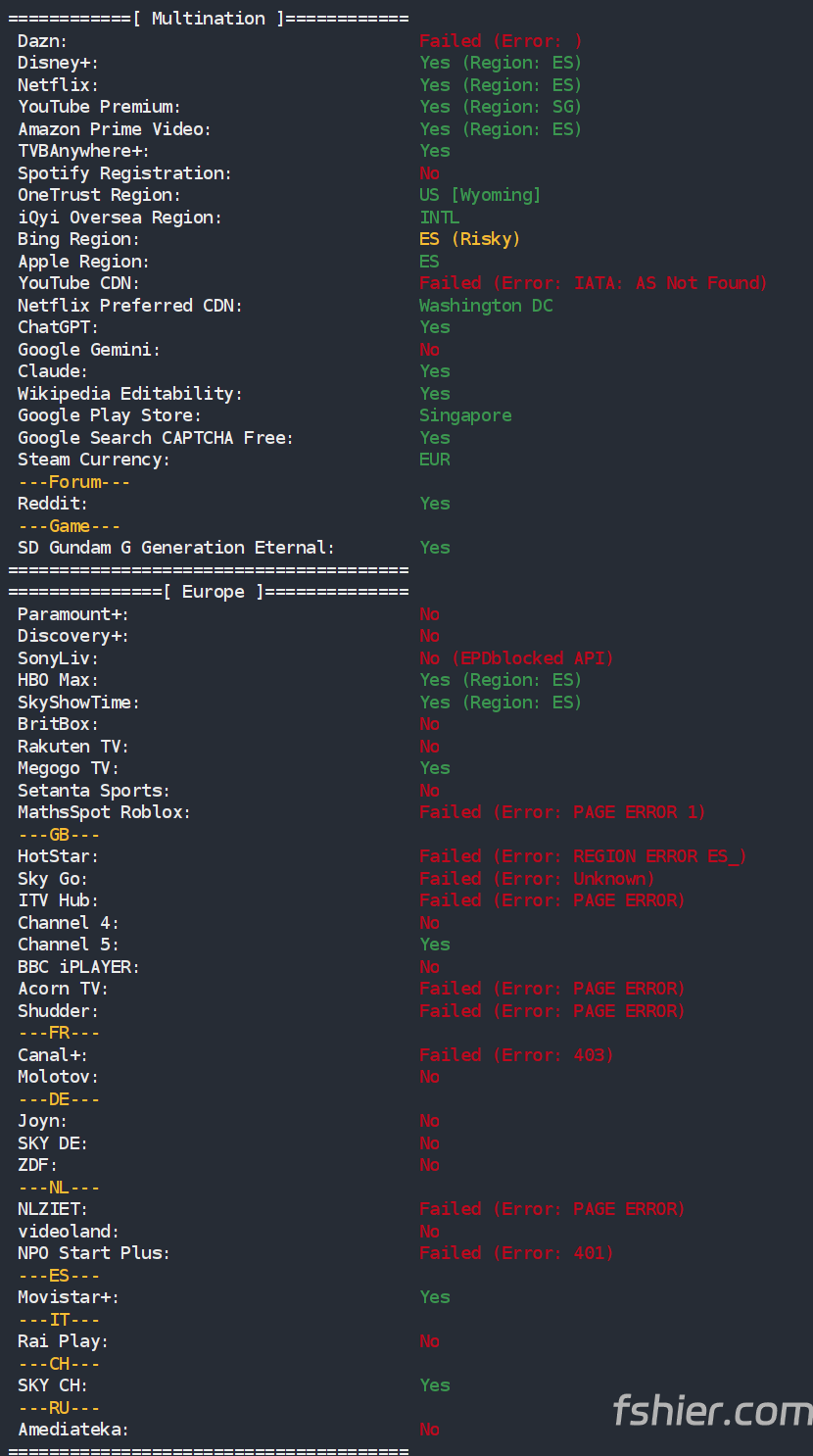Viewport: 813px width, 1456px height.
Task: Click the fshier.com watermark text
Action: tap(712, 1411)
